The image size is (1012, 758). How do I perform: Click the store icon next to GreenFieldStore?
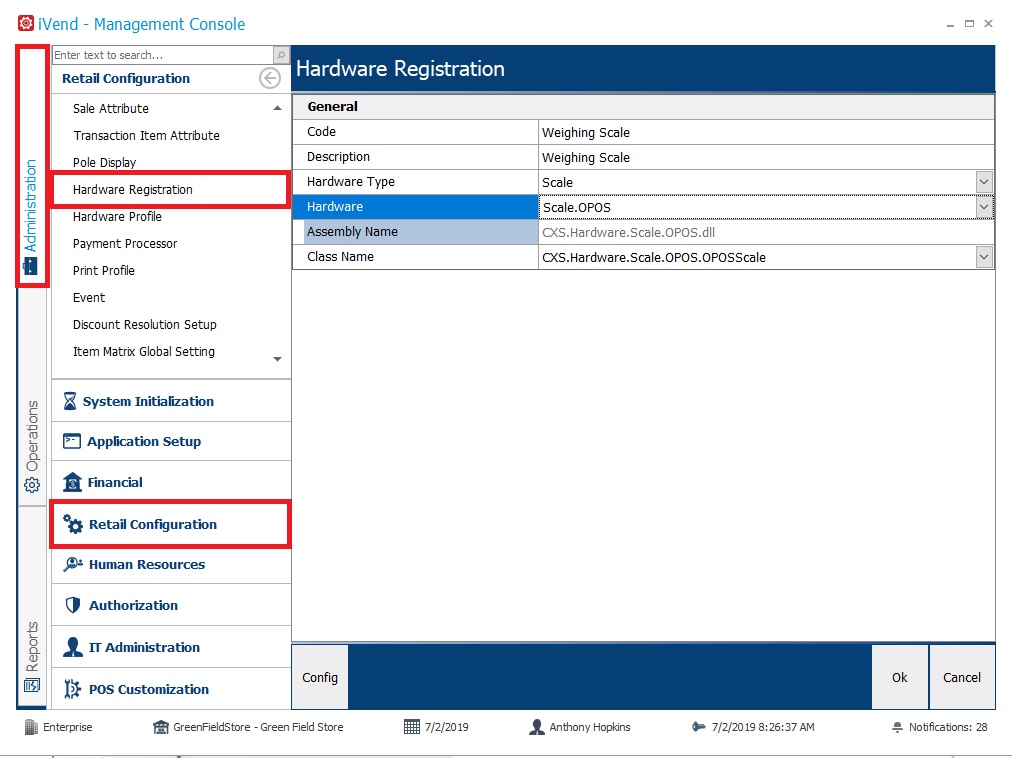(x=161, y=727)
